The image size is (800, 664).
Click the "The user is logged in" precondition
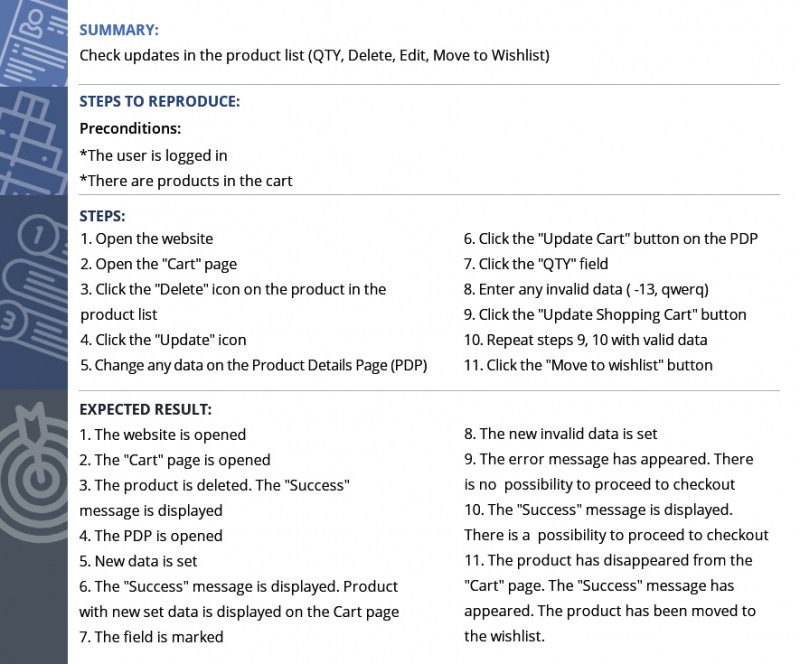point(154,155)
